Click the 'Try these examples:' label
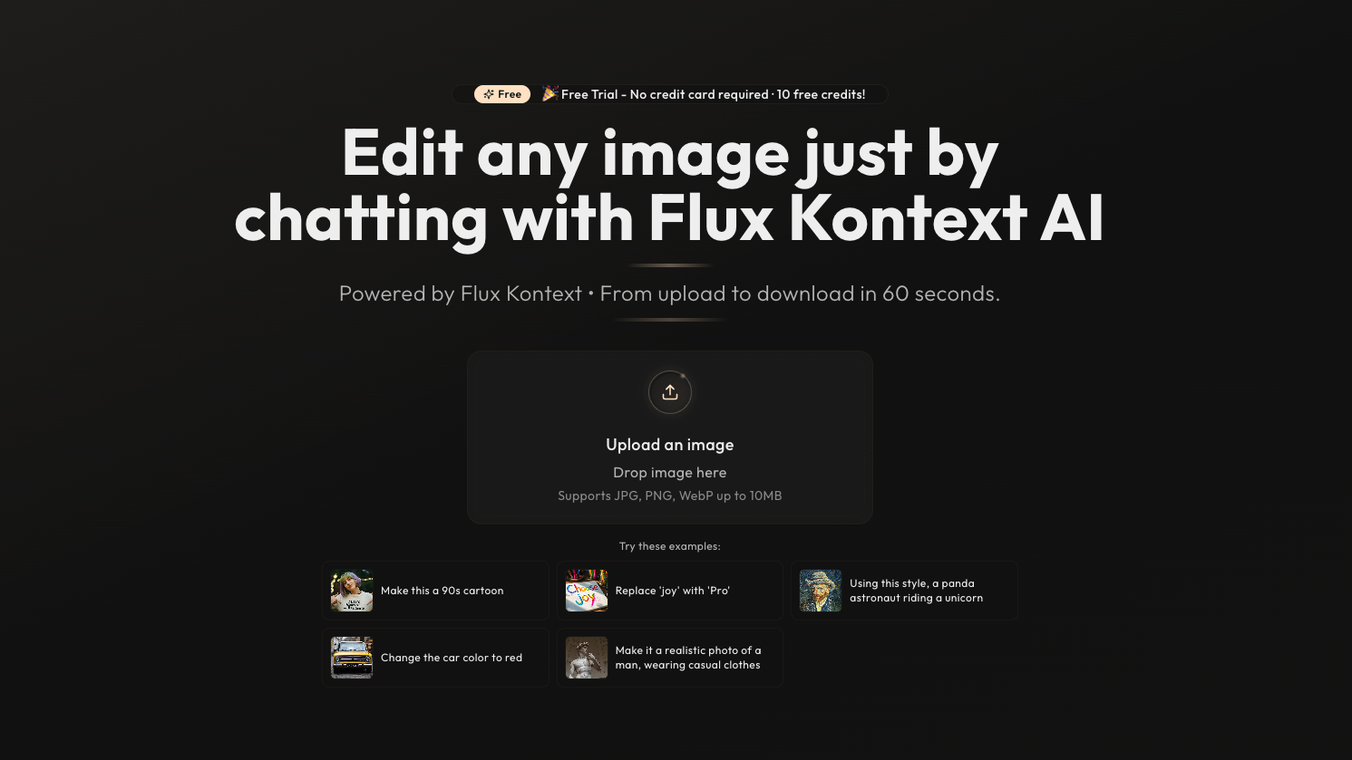This screenshot has height=760, width=1352. [x=670, y=546]
